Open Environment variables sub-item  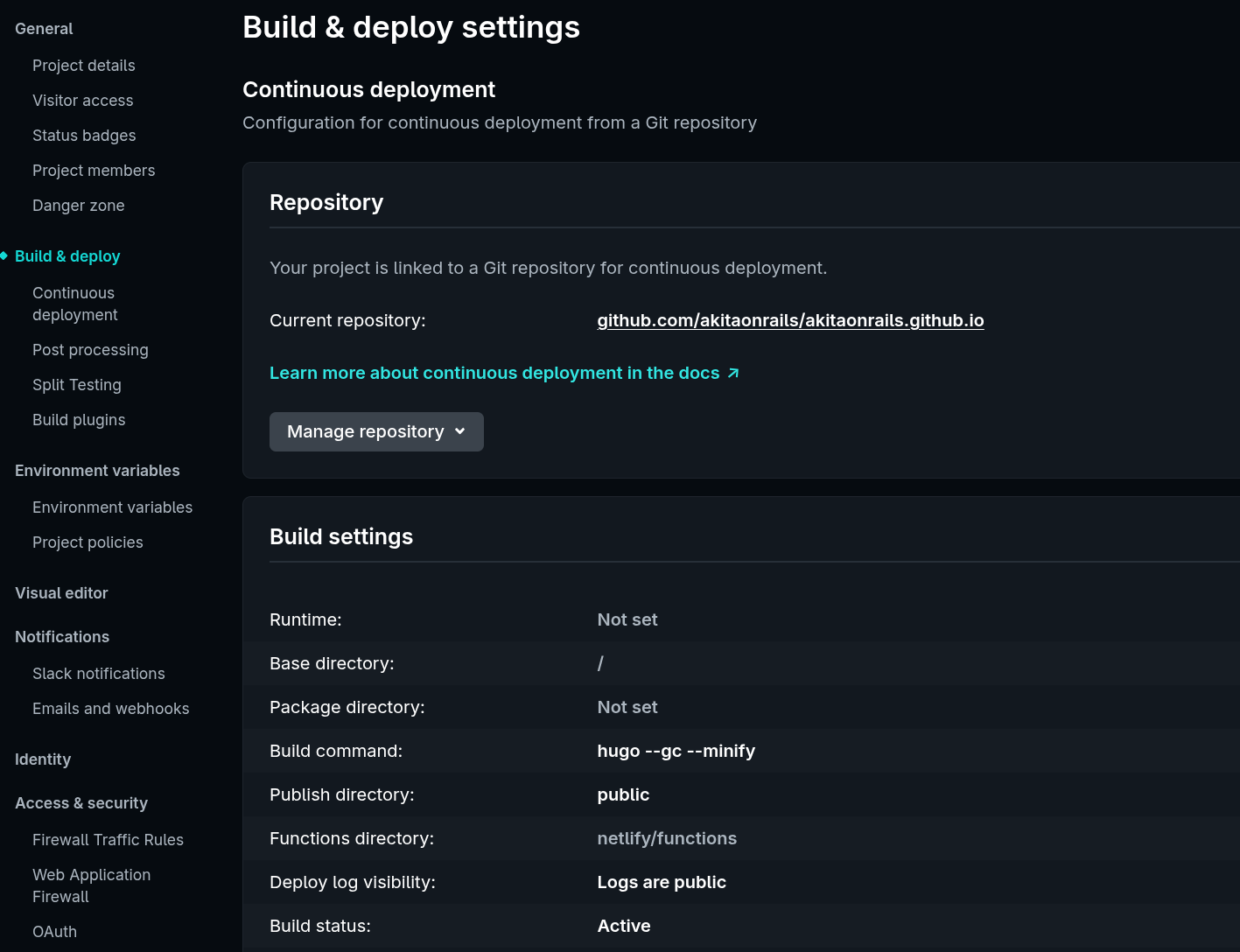tap(112, 507)
